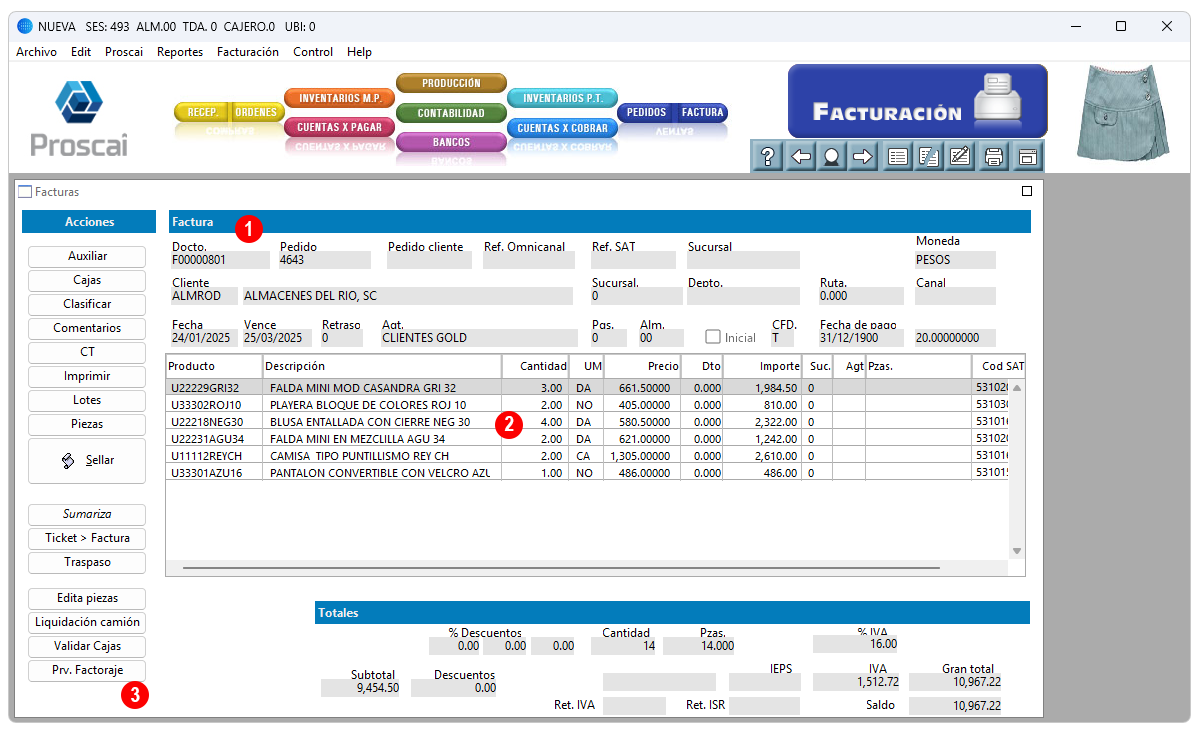Open the Control menu
This screenshot has width=1200, height=734.
pyautogui.click(x=313, y=52)
